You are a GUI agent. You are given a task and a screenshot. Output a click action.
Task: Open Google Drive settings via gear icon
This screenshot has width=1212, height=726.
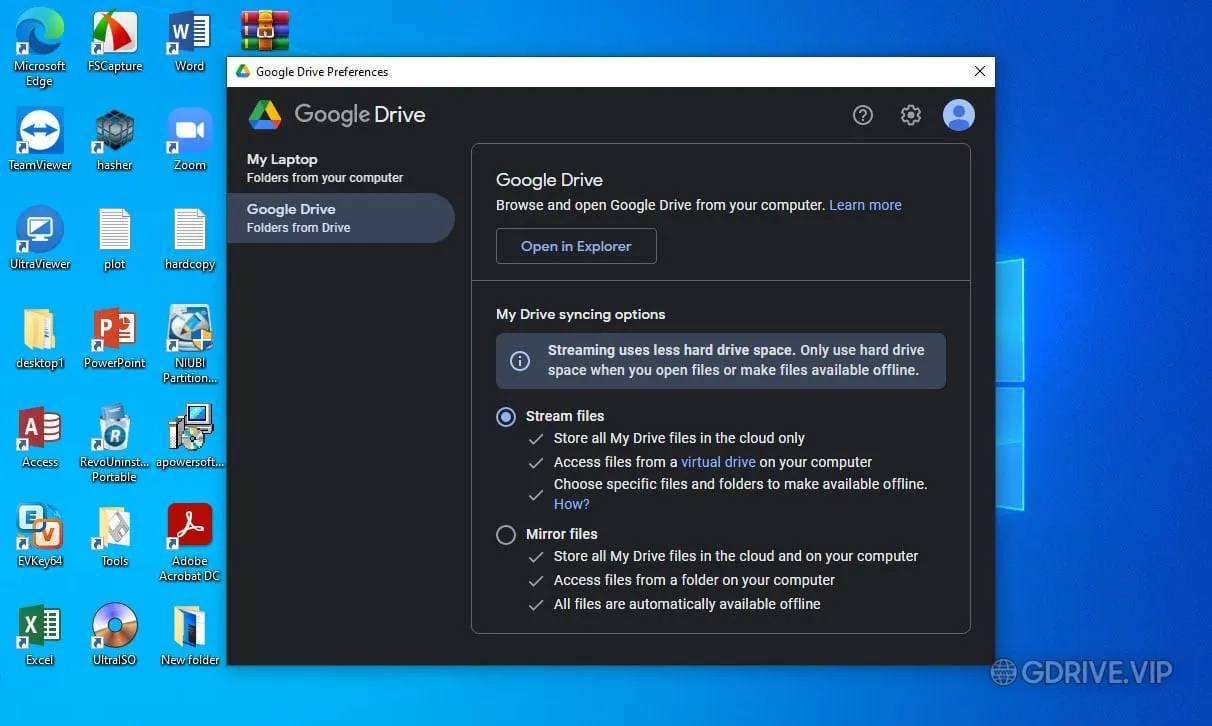[x=910, y=115]
